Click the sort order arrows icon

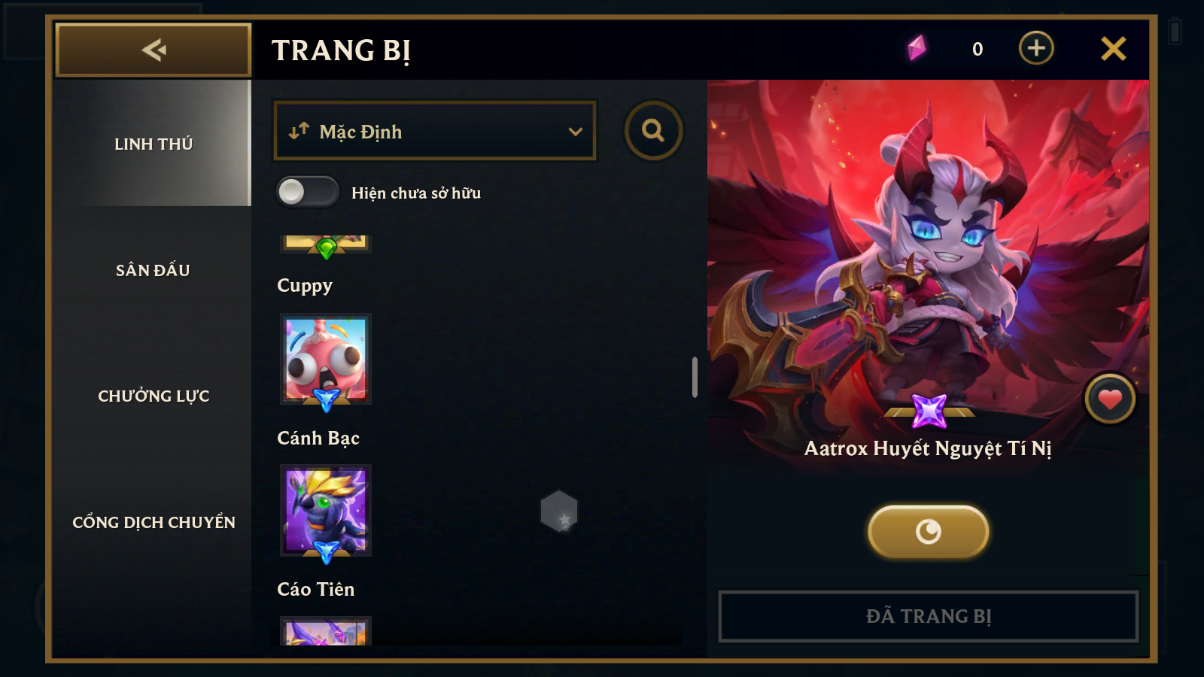(x=298, y=131)
